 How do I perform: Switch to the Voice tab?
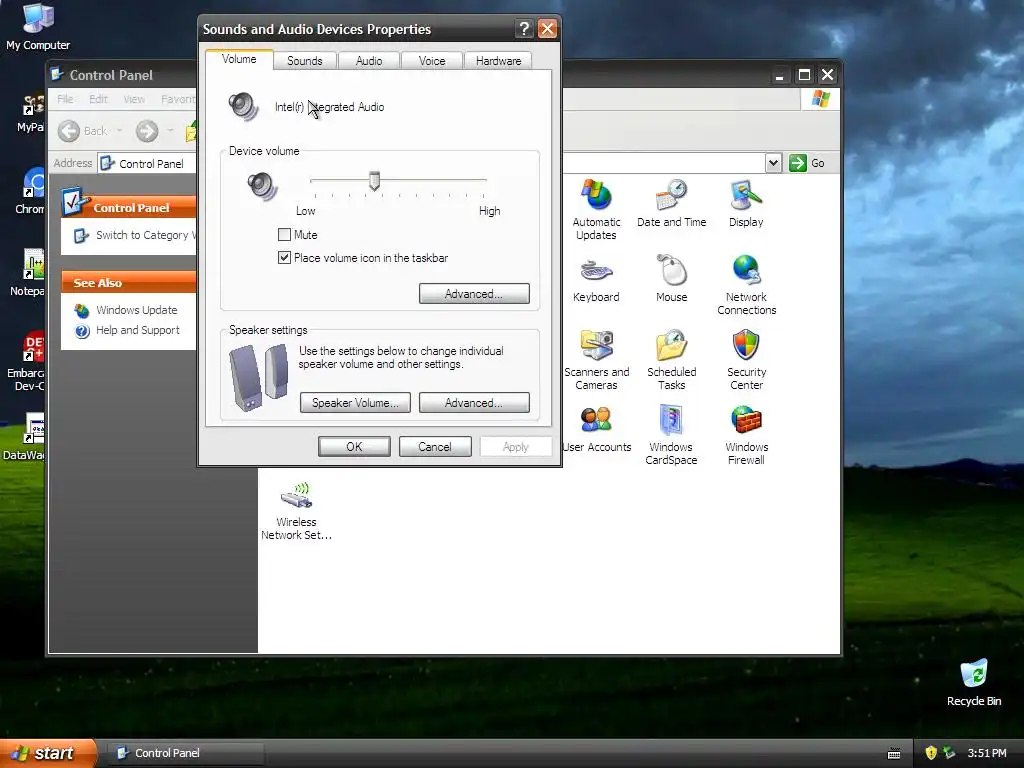coord(432,61)
